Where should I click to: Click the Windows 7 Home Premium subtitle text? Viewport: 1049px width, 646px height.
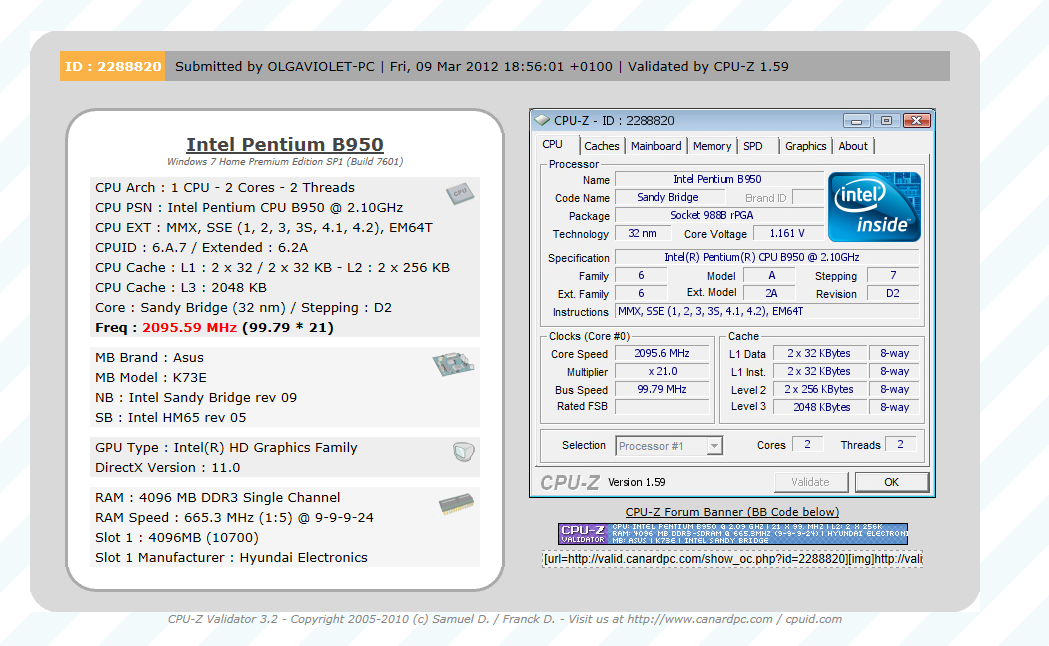point(285,162)
